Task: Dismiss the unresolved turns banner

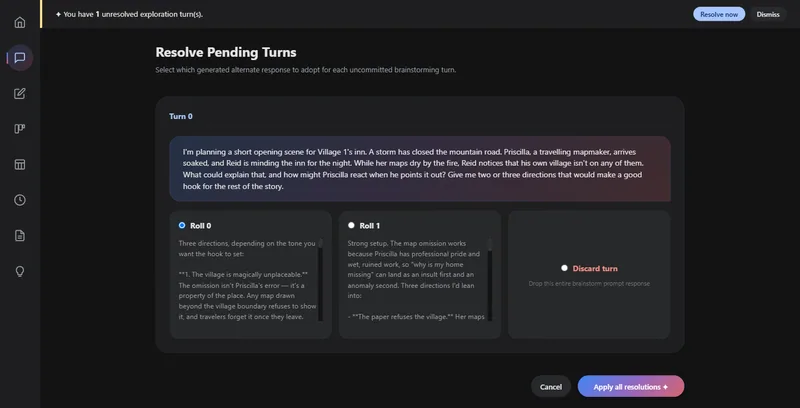Action: [768, 14]
